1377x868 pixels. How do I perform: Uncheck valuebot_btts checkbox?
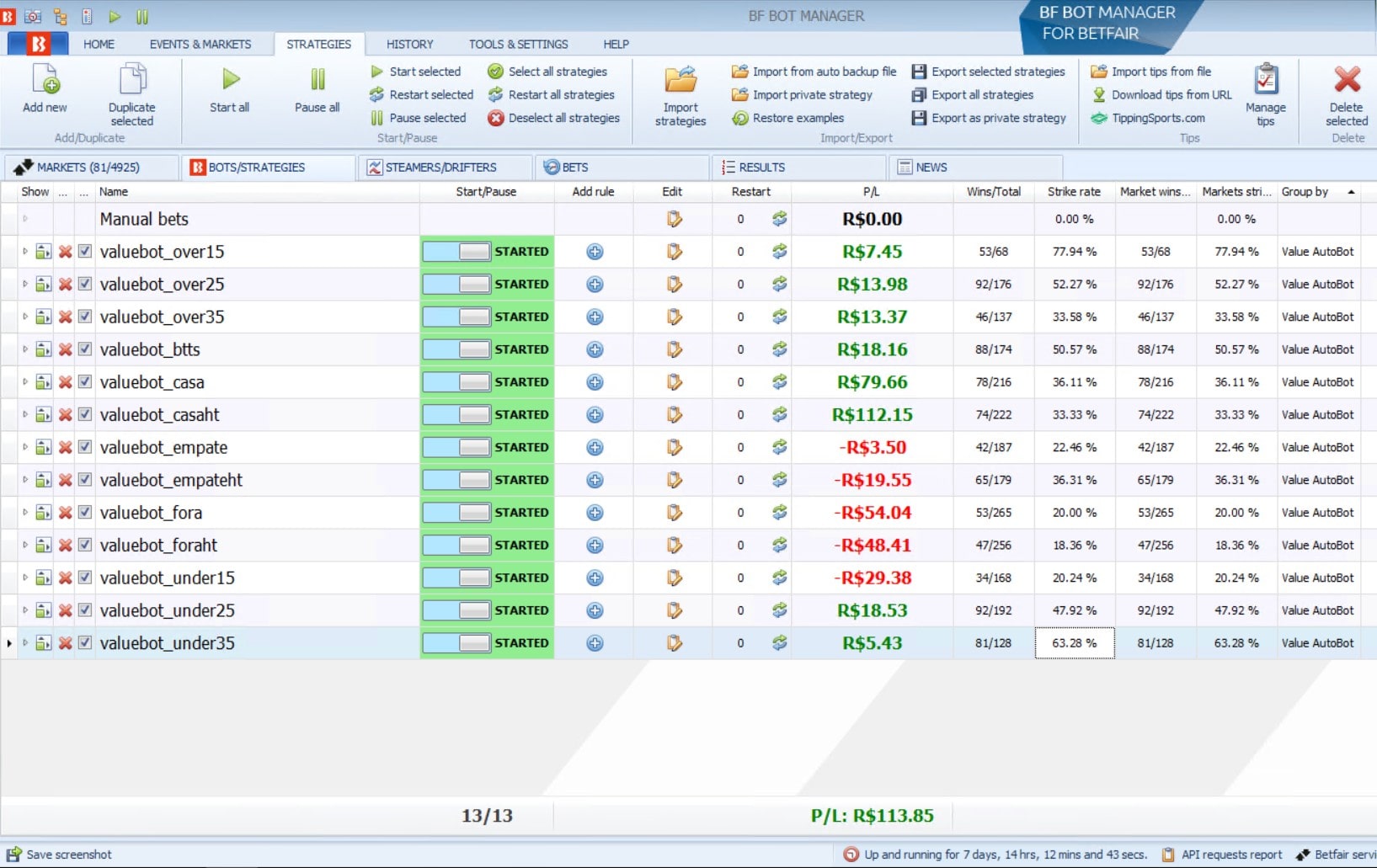(x=85, y=349)
